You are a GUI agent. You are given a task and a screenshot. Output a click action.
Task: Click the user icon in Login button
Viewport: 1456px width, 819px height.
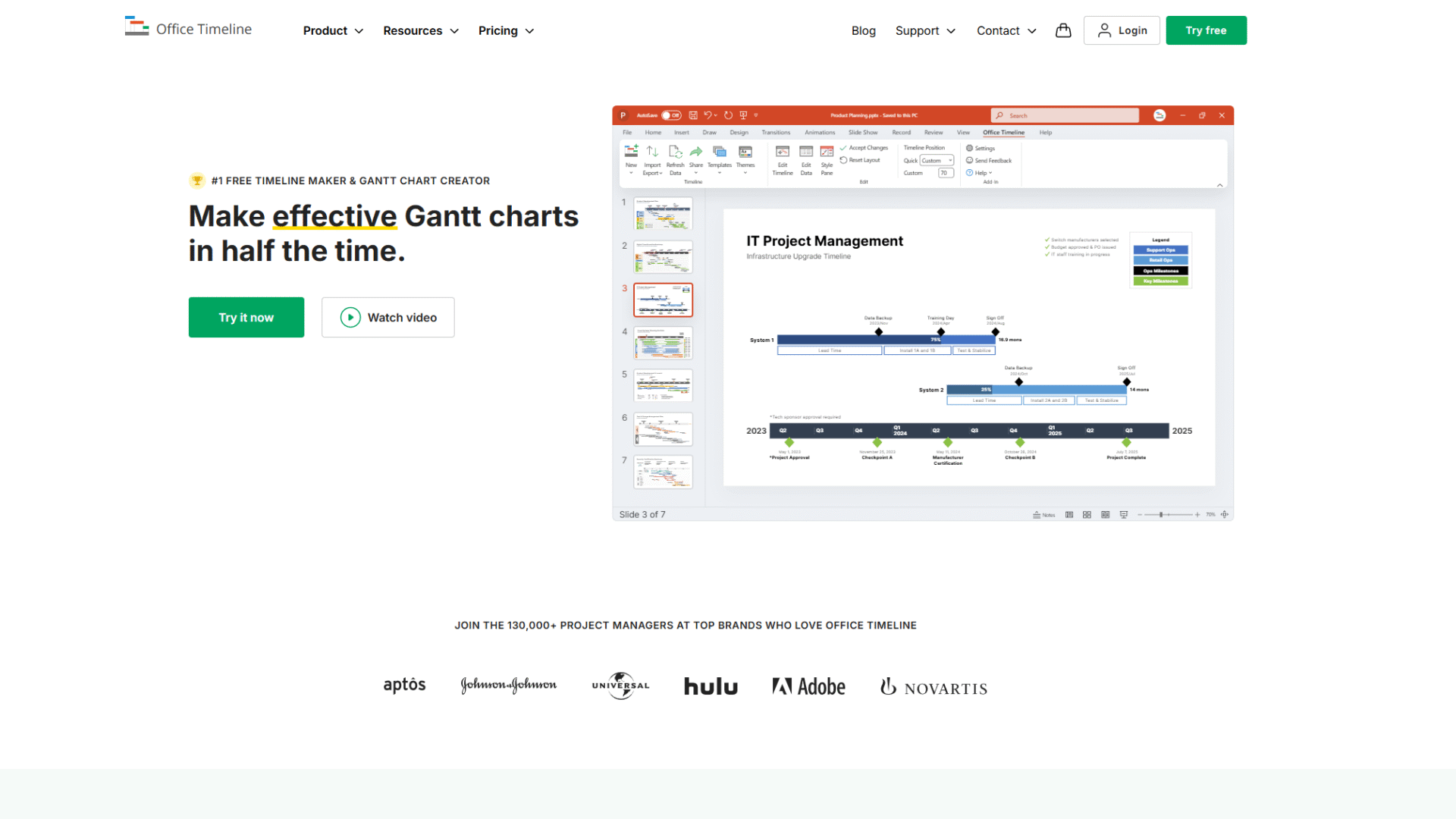(x=1104, y=30)
